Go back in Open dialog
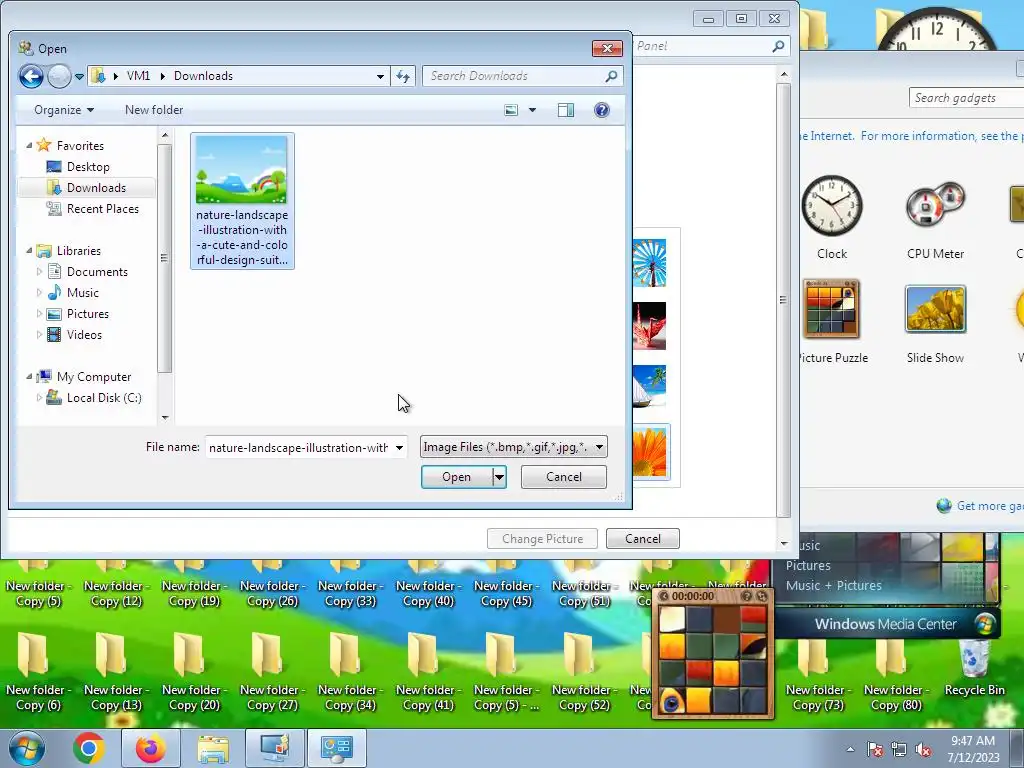This screenshot has height=768, width=1024. [31, 76]
